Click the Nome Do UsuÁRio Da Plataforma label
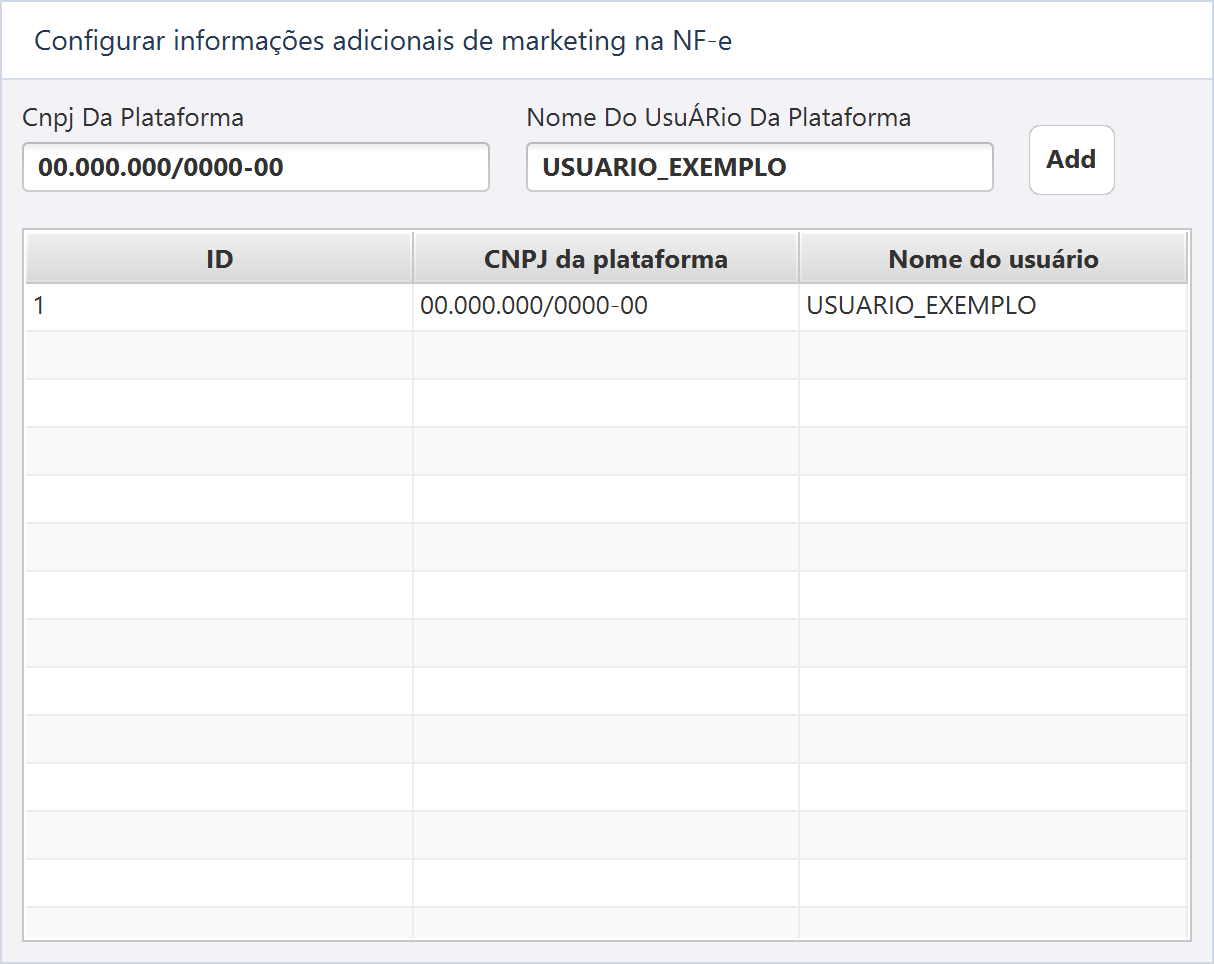 tap(719, 117)
